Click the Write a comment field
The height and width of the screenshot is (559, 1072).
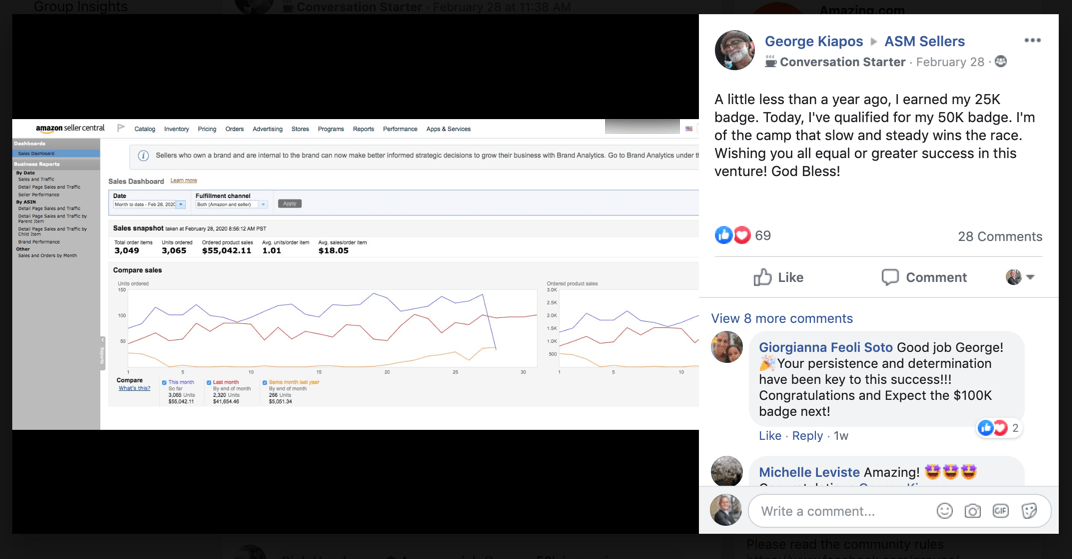[x=840, y=511]
